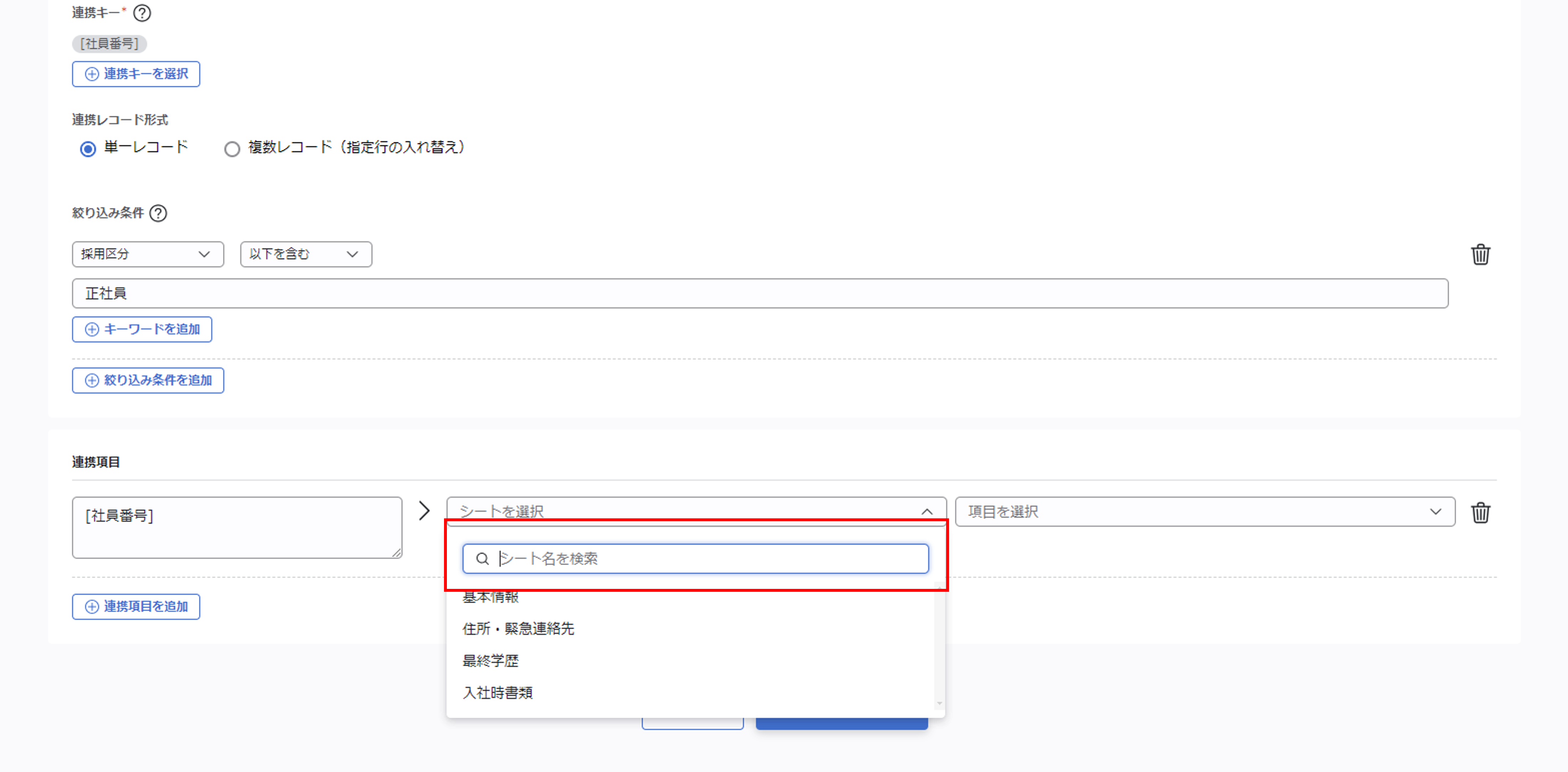1568x772 pixels.
Task: Click plus icon on 連携項目を追加 button
Action: (x=91, y=607)
